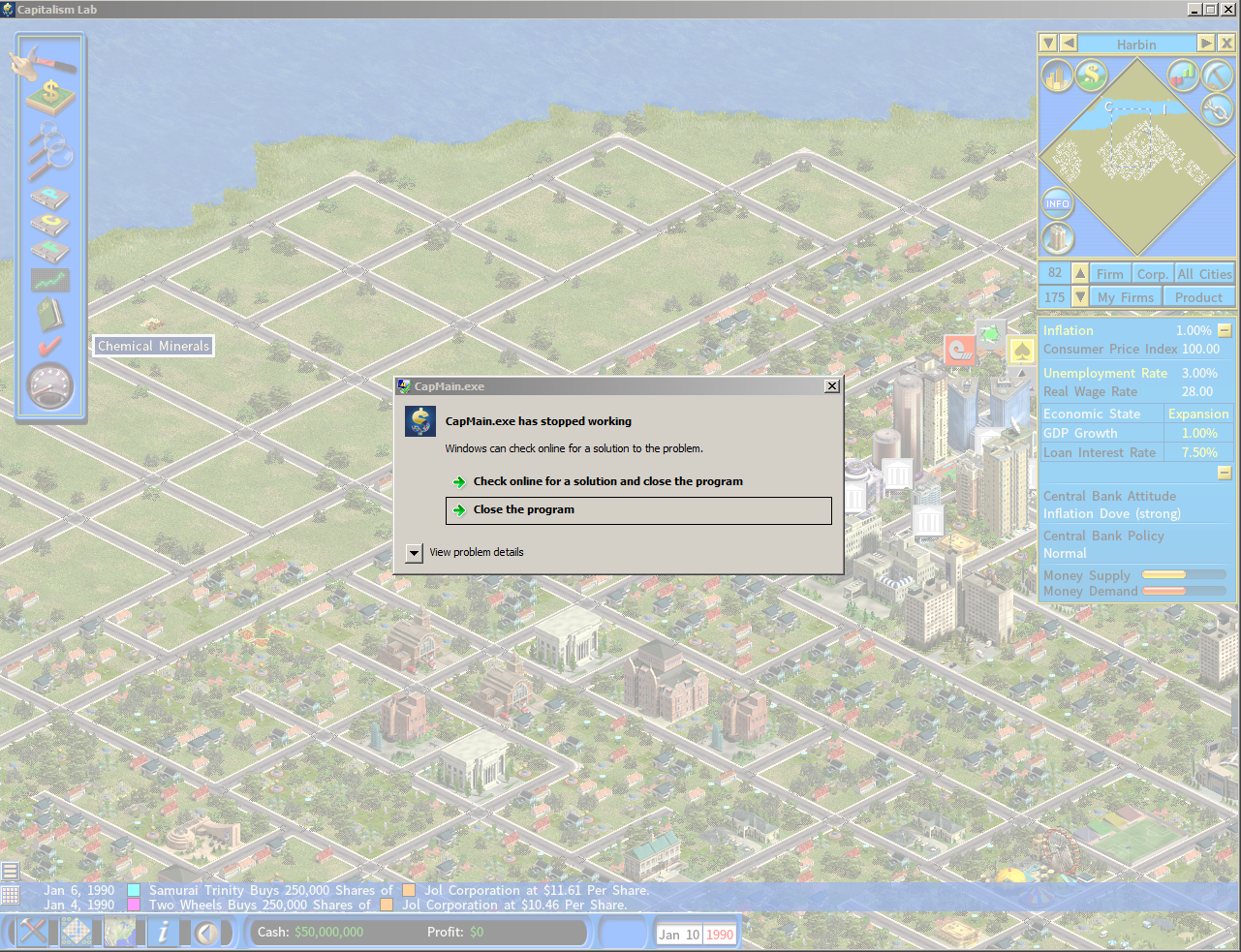
Task: Open the green manual book icon
Action: point(49,314)
